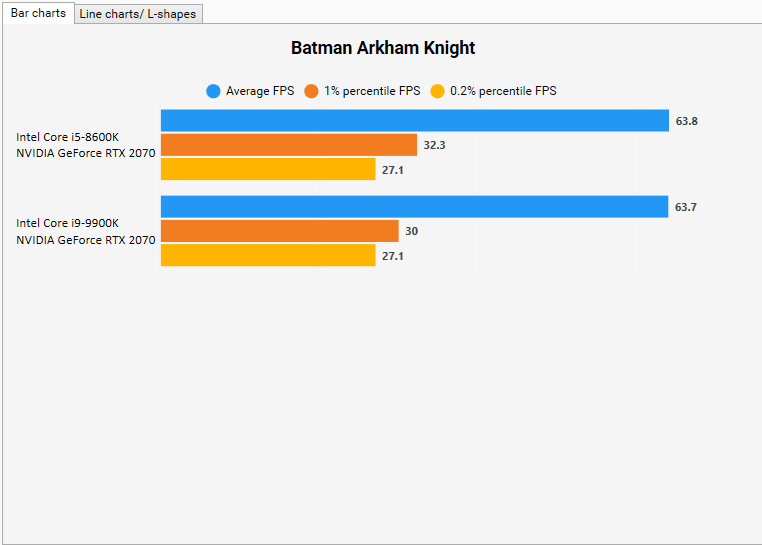Open the Line charts/ L-shapes tab
The width and height of the screenshot is (762, 545).
(138, 14)
